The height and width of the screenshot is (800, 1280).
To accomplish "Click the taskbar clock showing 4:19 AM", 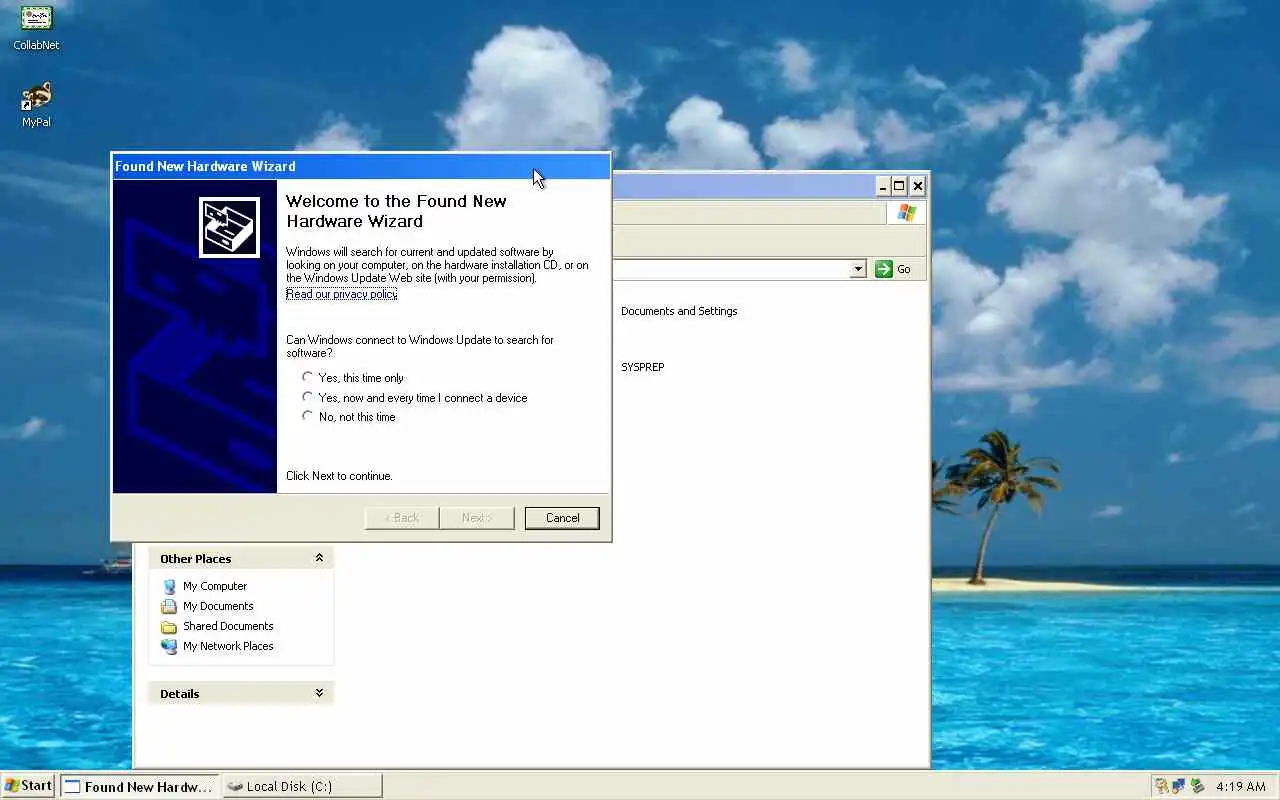I will point(1241,787).
